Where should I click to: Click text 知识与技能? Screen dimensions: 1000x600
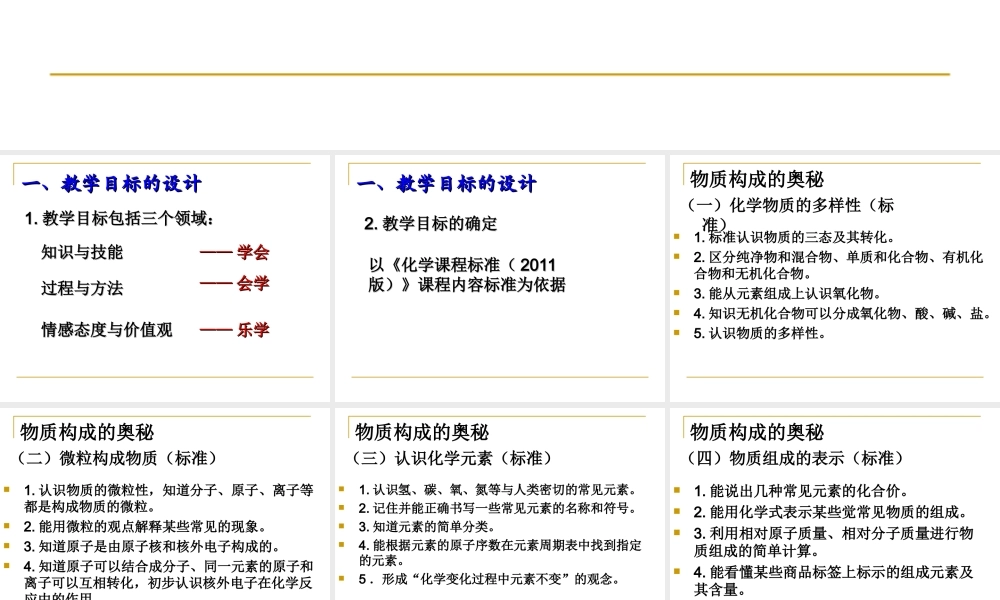tap(82, 252)
